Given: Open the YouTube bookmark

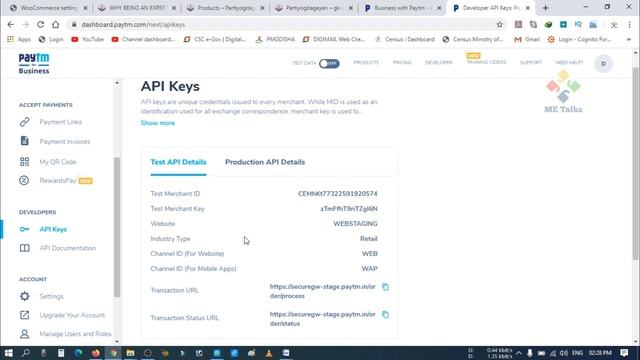Looking at the screenshot, I should click(x=87, y=39).
